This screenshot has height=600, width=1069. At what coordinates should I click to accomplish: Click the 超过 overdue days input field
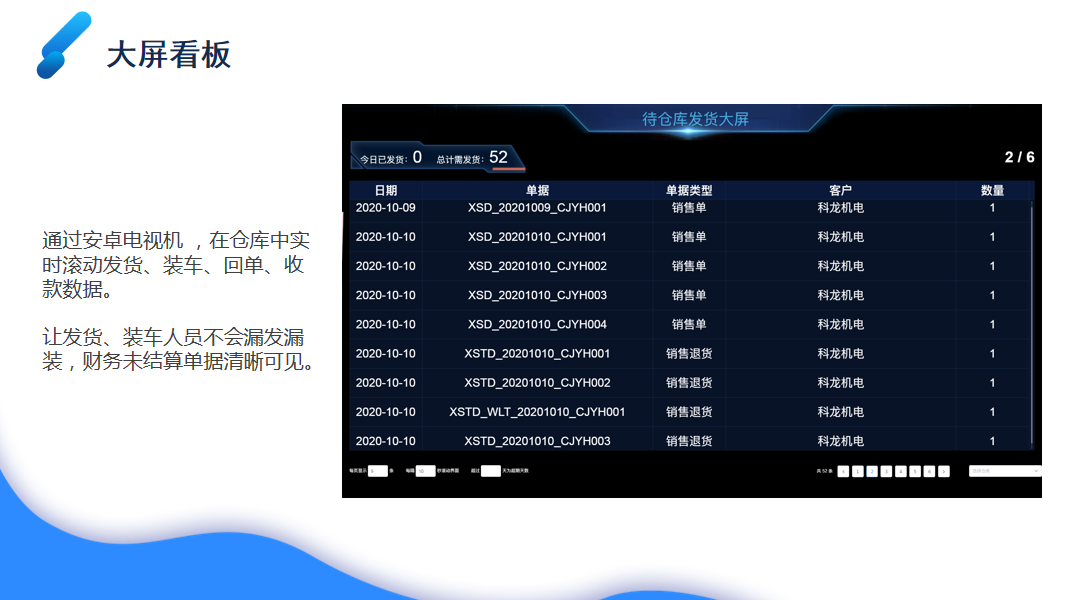point(490,471)
